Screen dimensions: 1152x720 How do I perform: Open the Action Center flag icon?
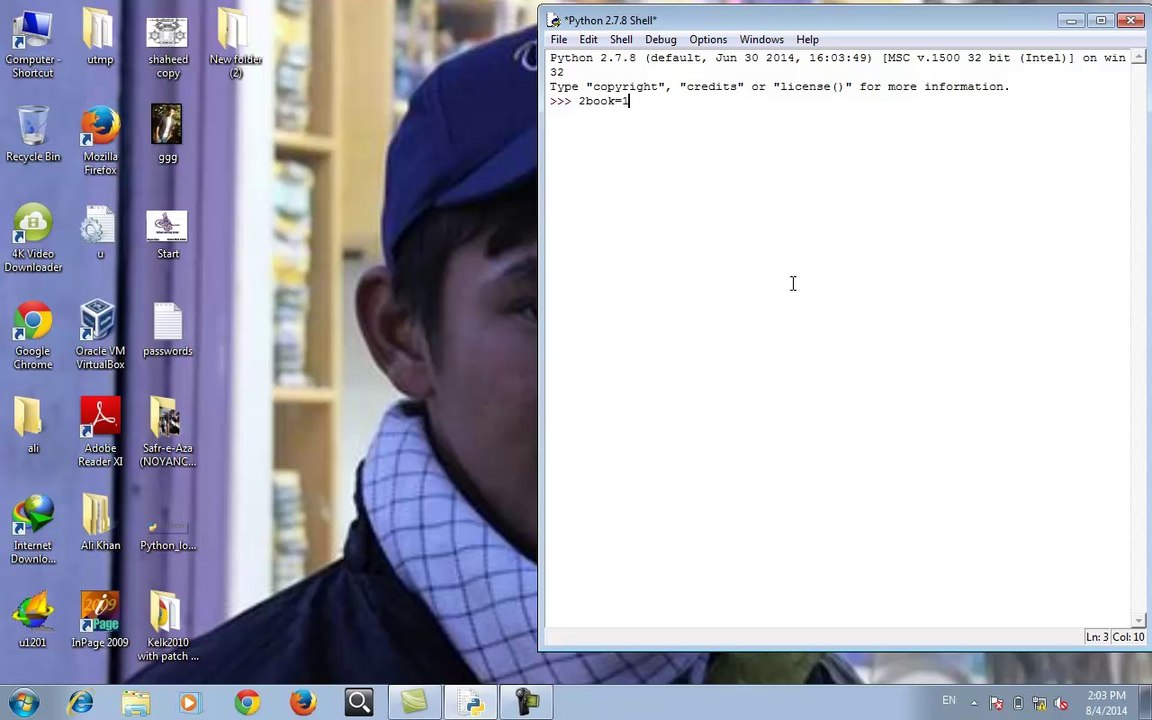pyautogui.click(x=996, y=703)
